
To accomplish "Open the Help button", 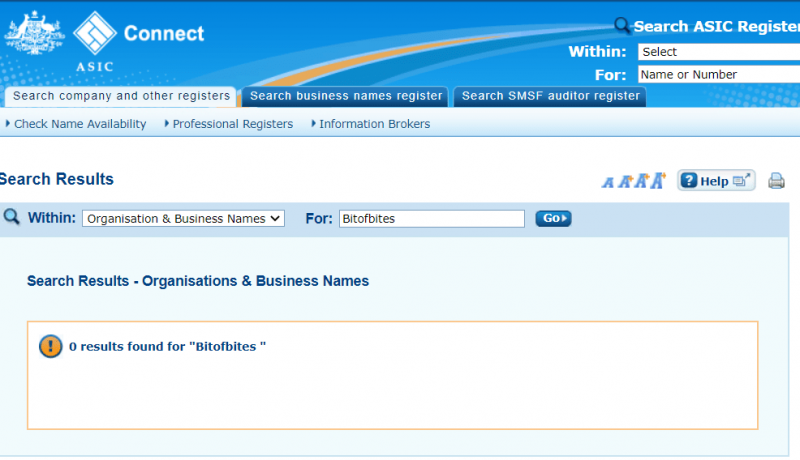I will (x=716, y=181).
